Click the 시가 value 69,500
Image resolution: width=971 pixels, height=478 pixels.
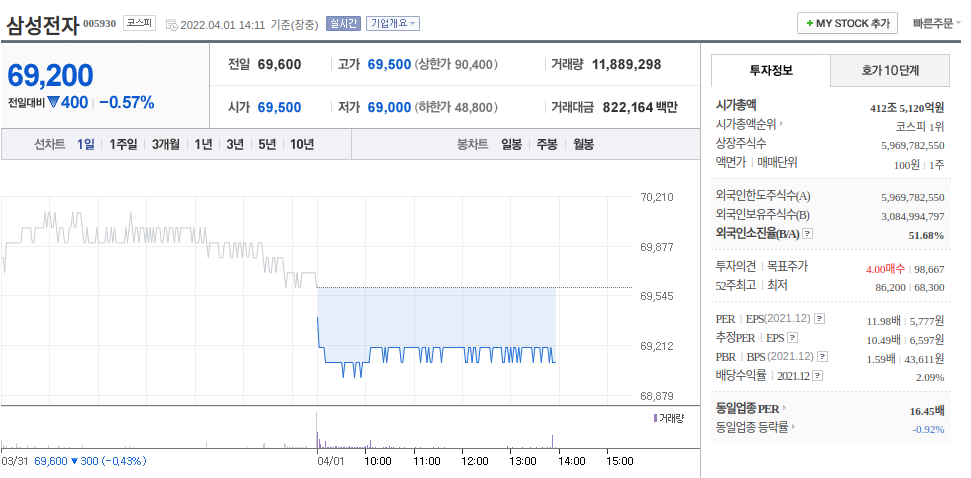pyautogui.click(x=279, y=108)
